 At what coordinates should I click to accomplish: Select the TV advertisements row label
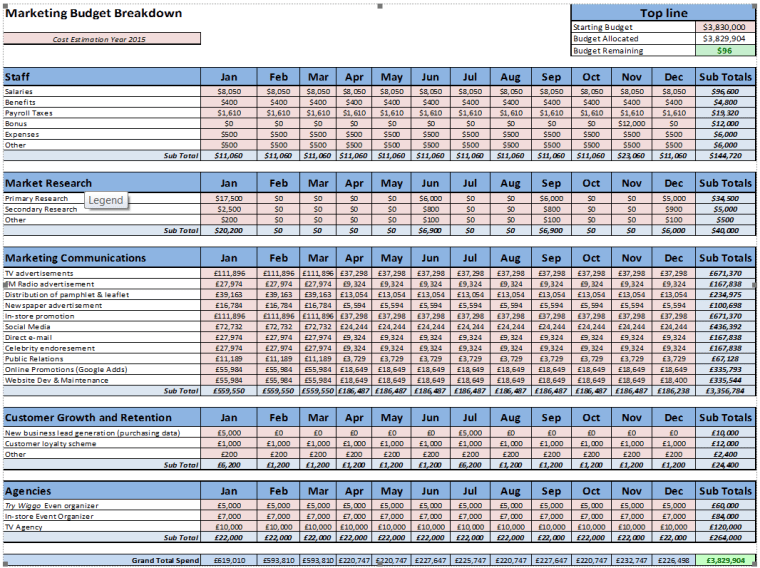(39, 273)
